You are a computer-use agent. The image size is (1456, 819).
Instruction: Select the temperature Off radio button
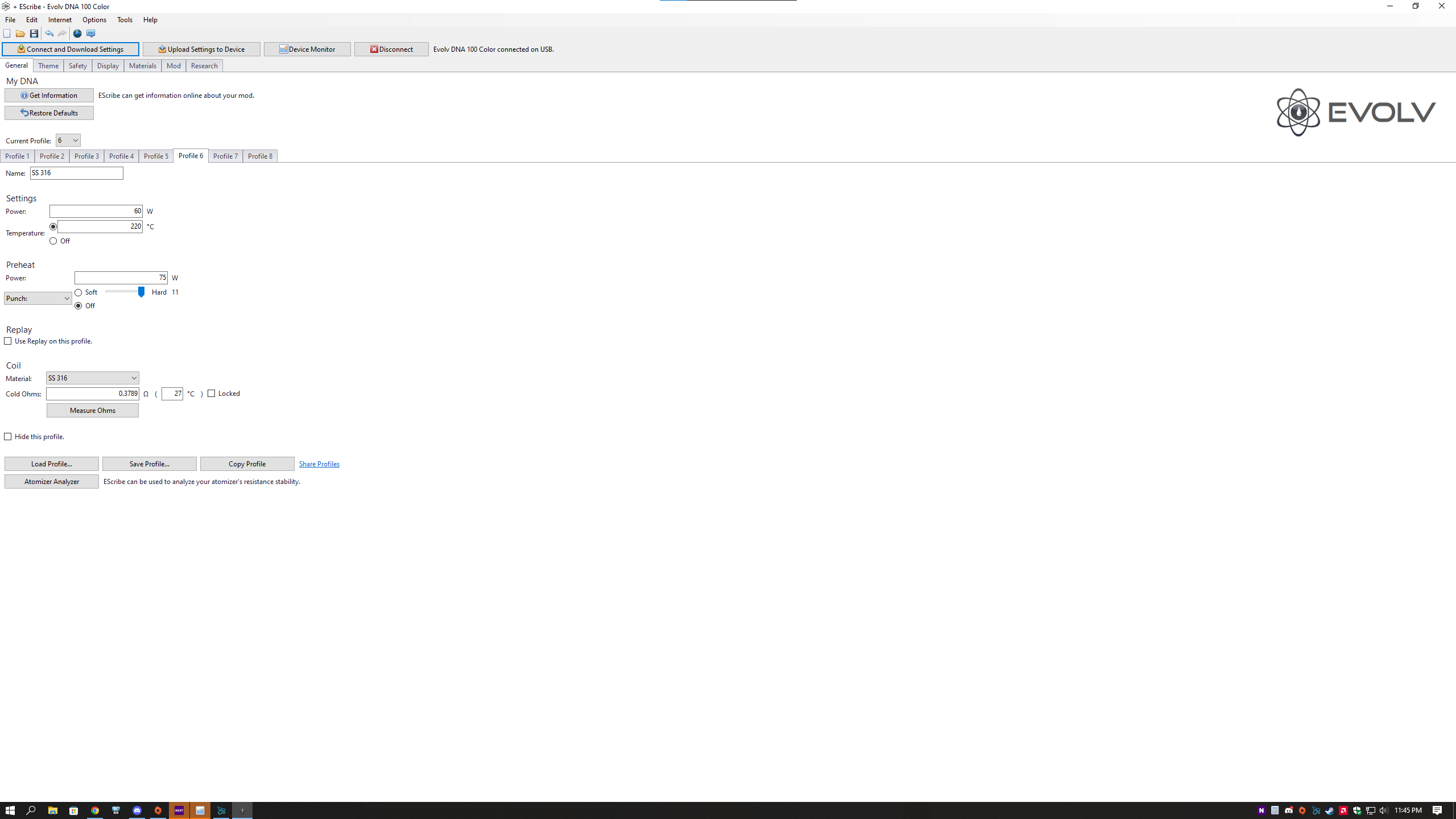[x=53, y=241]
